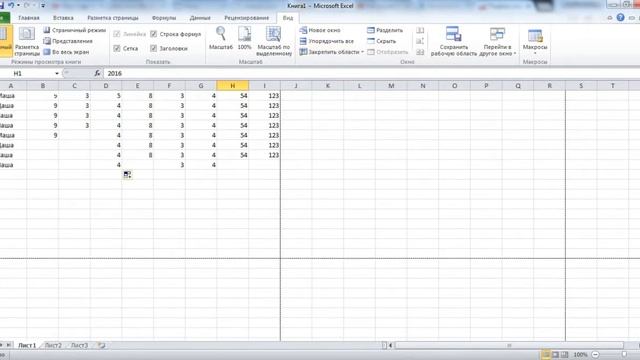Switch to Разметка страницы view mode
This screenshot has height=360, width=640.
[x=27, y=41]
